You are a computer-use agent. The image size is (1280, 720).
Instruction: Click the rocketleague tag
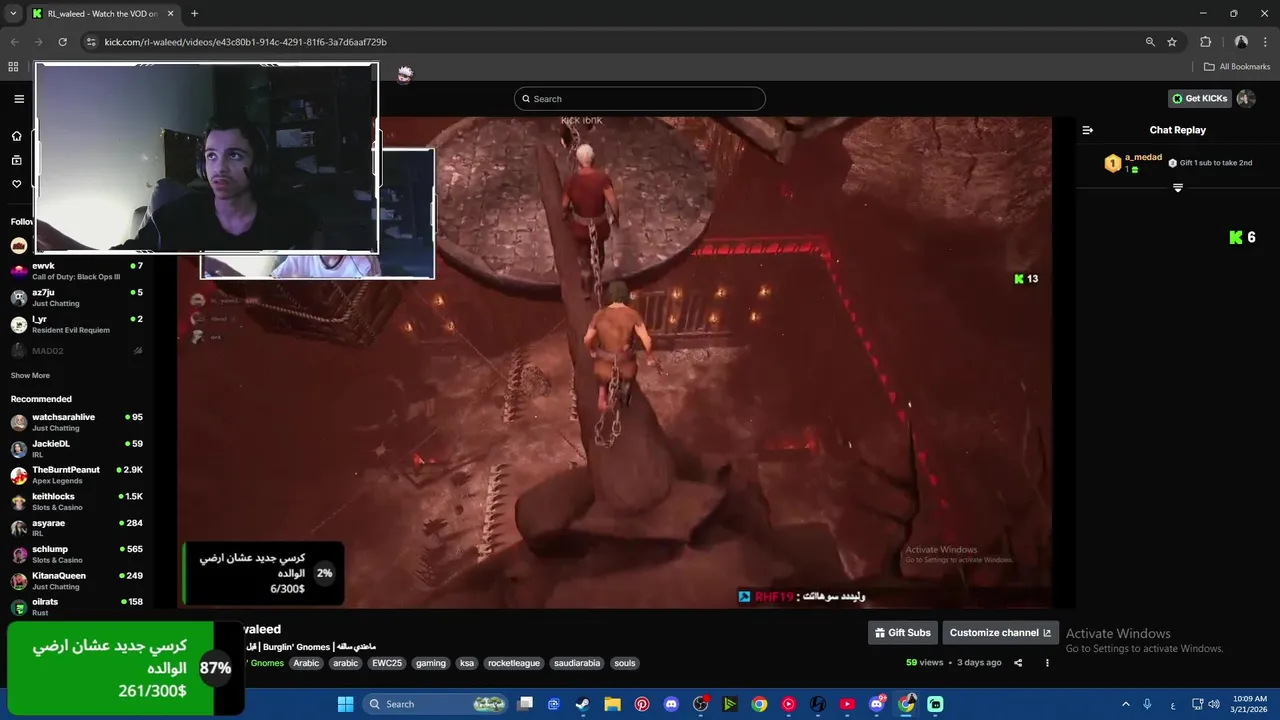tap(514, 663)
